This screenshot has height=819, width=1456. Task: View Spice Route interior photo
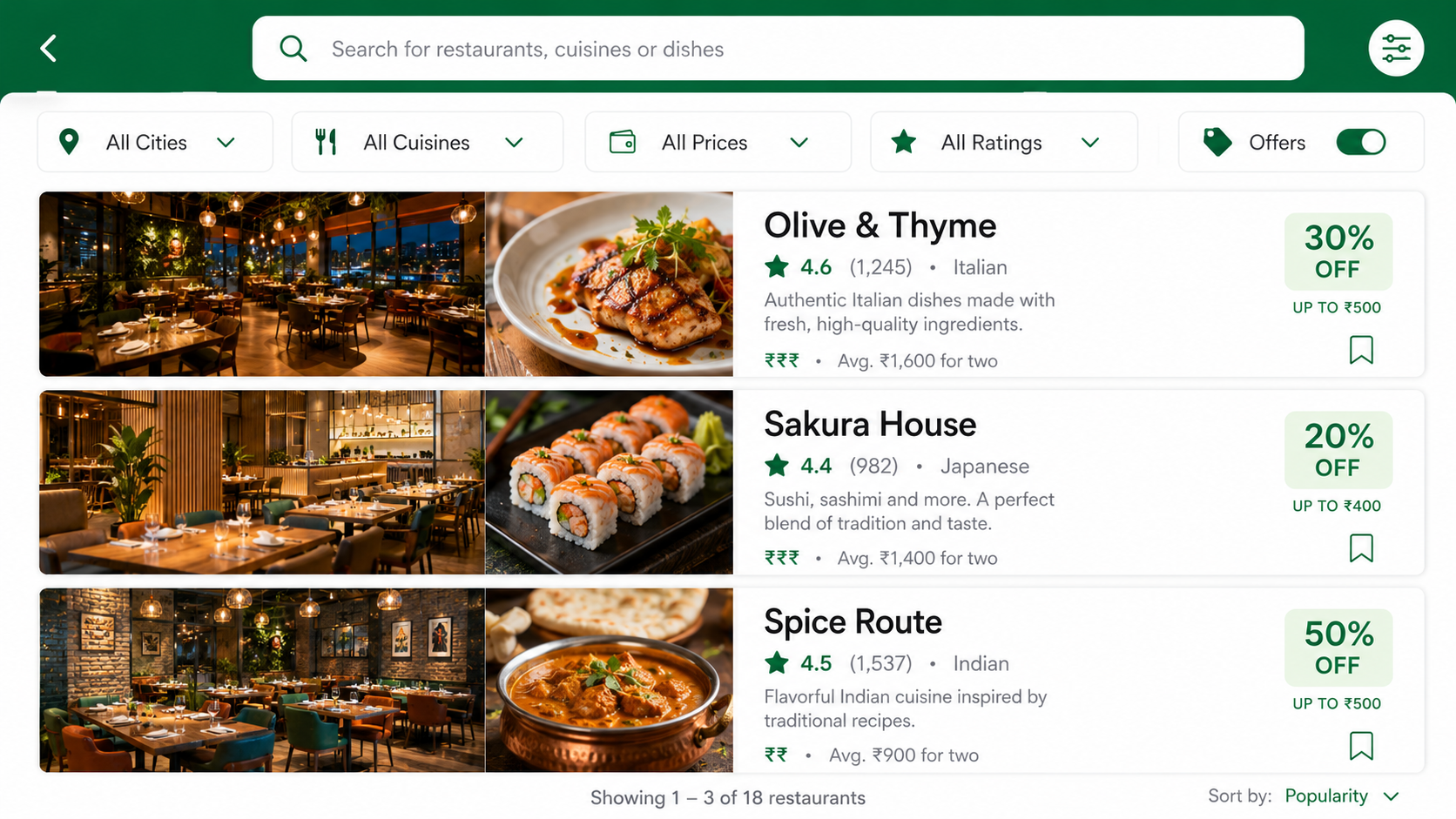pyautogui.click(x=262, y=680)
